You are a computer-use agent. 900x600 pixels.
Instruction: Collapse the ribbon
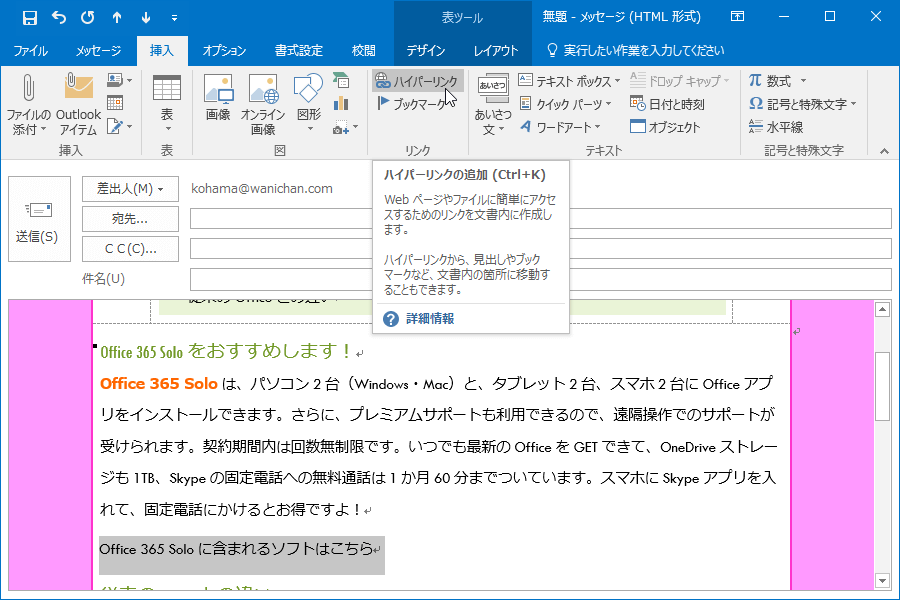click(x=884, y=151)
